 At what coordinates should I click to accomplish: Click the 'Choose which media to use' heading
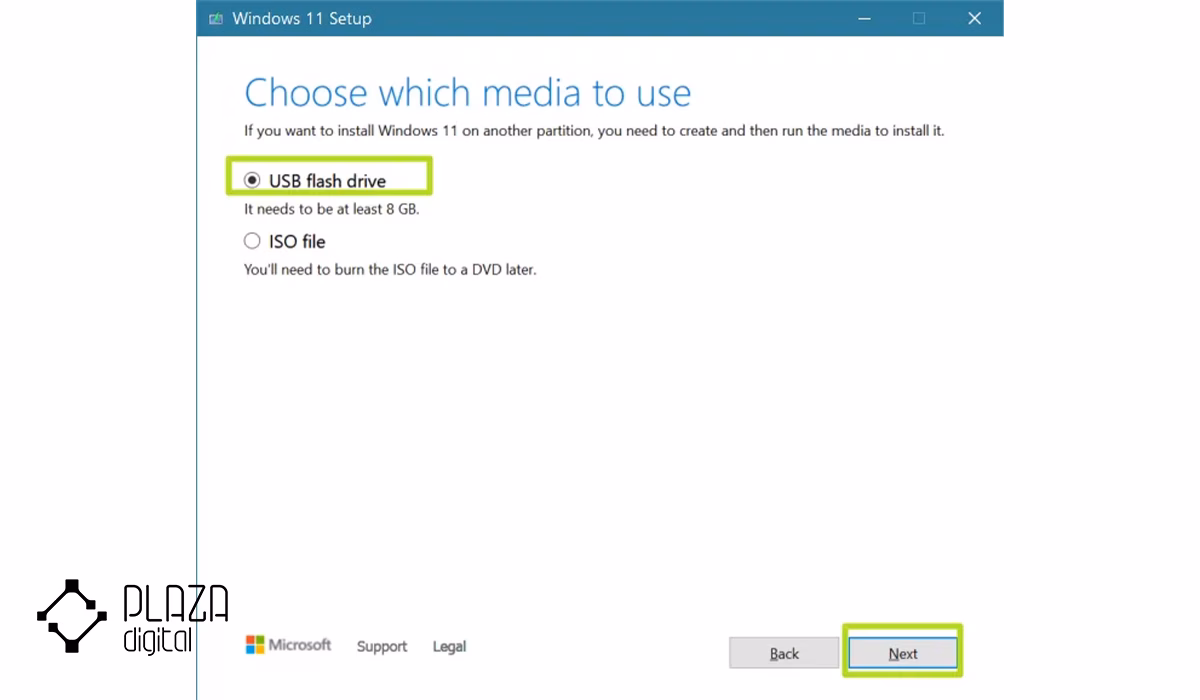coord(468,93)
